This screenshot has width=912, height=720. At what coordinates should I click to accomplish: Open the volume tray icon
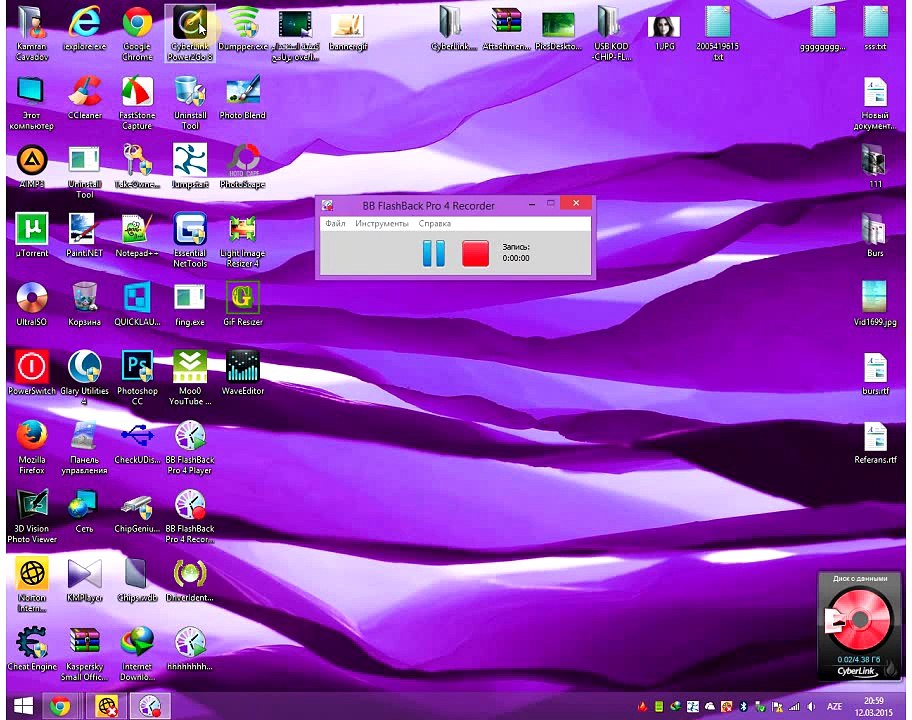click(x=811, y=707)
